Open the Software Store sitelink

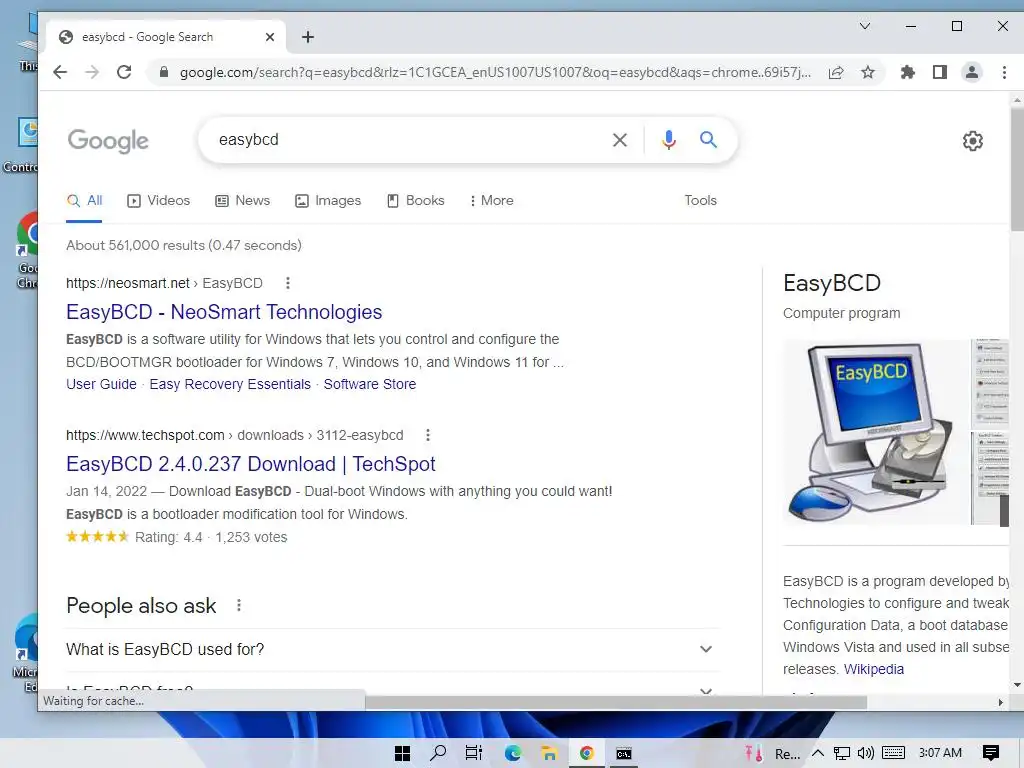click(370, 384)
